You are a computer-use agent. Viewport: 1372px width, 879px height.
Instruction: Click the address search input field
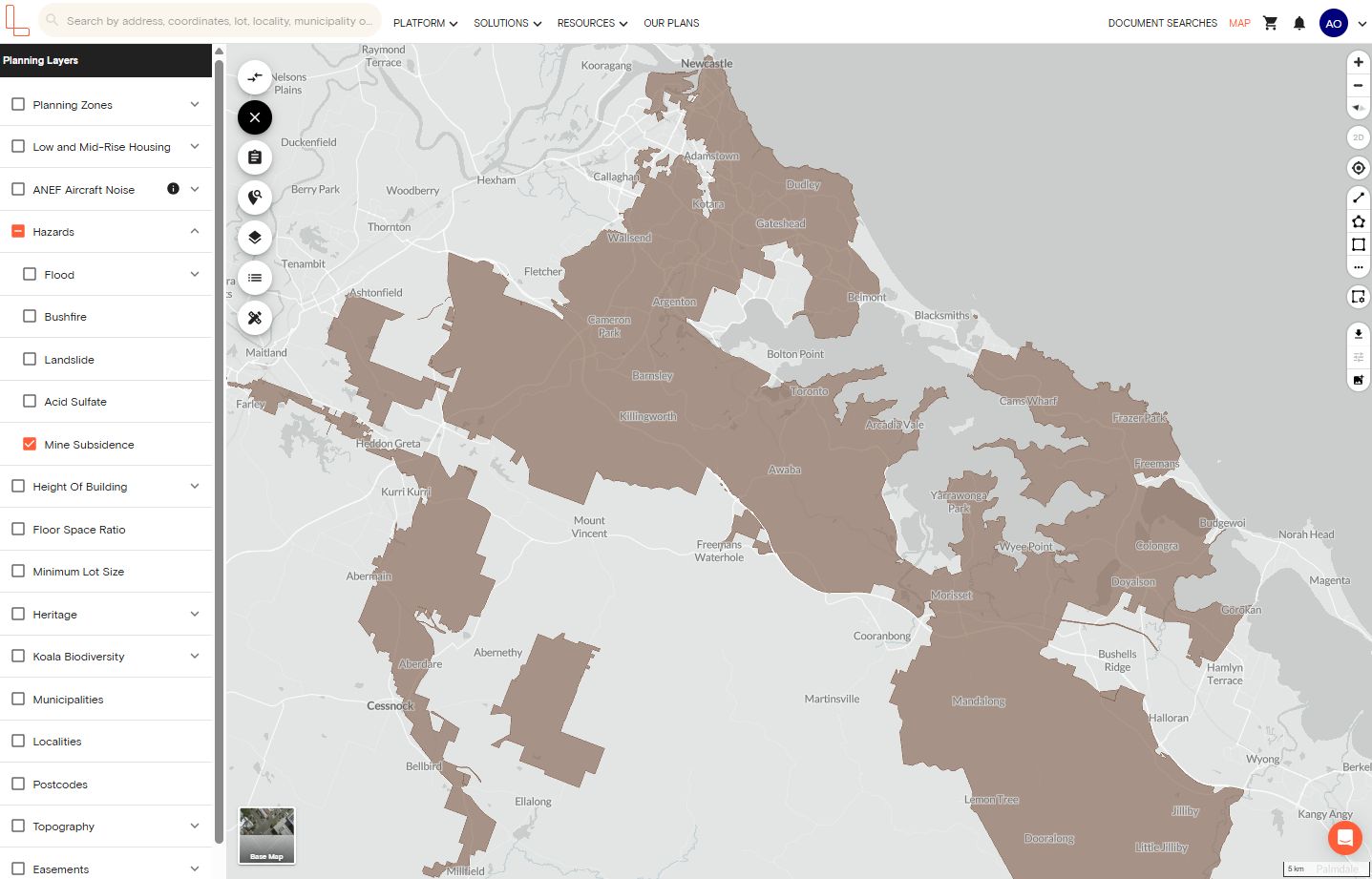[210, 20]
